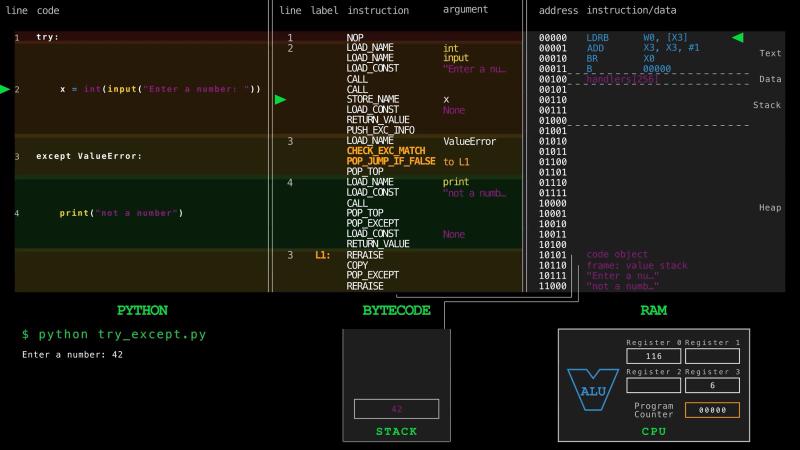Click the 'frame: value stack' heap entry
800x450 pixels.
pyautogui.click(x=637, y=265)
